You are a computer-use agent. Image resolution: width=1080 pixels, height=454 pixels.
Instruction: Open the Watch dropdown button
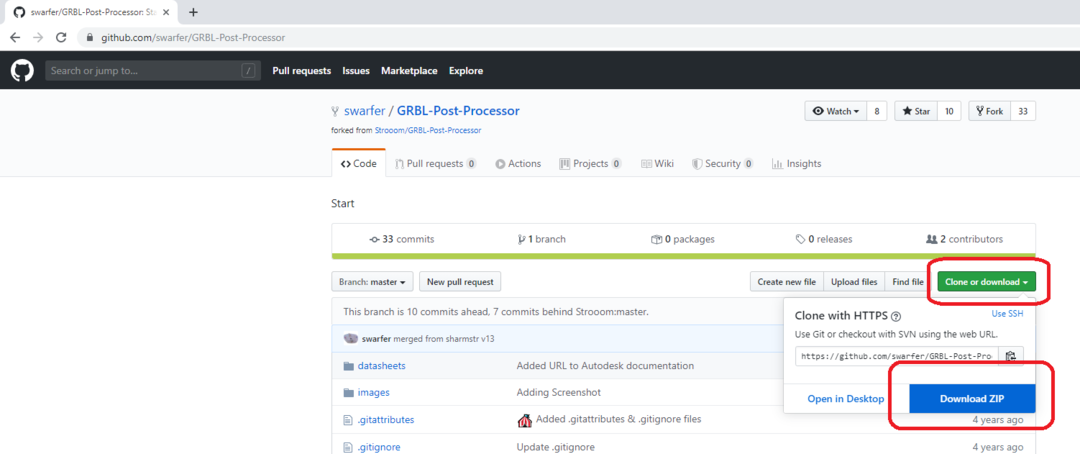[x=835, y=111]
